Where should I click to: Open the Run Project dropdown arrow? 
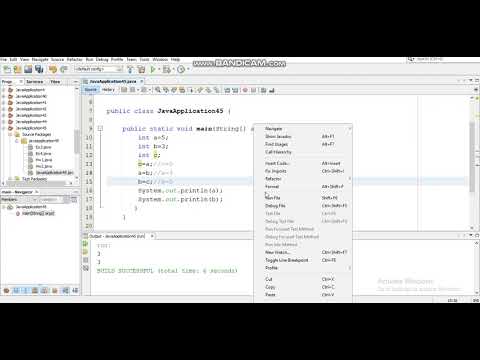click(x=159, y=69)
